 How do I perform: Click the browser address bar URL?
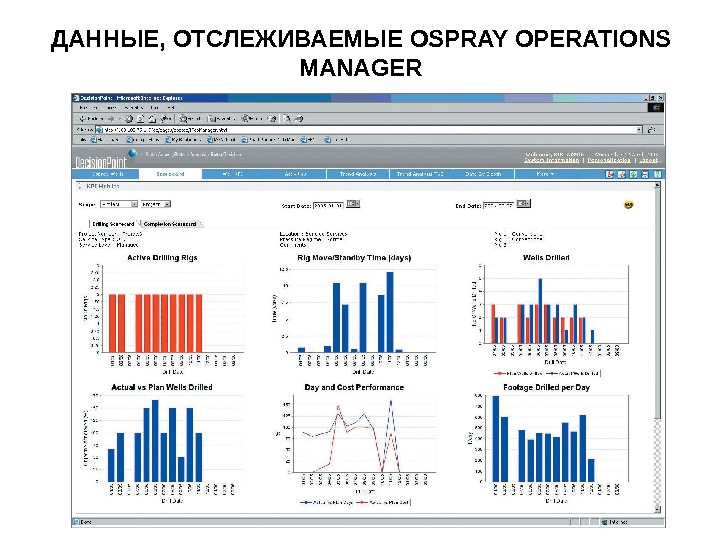point(367,130)
